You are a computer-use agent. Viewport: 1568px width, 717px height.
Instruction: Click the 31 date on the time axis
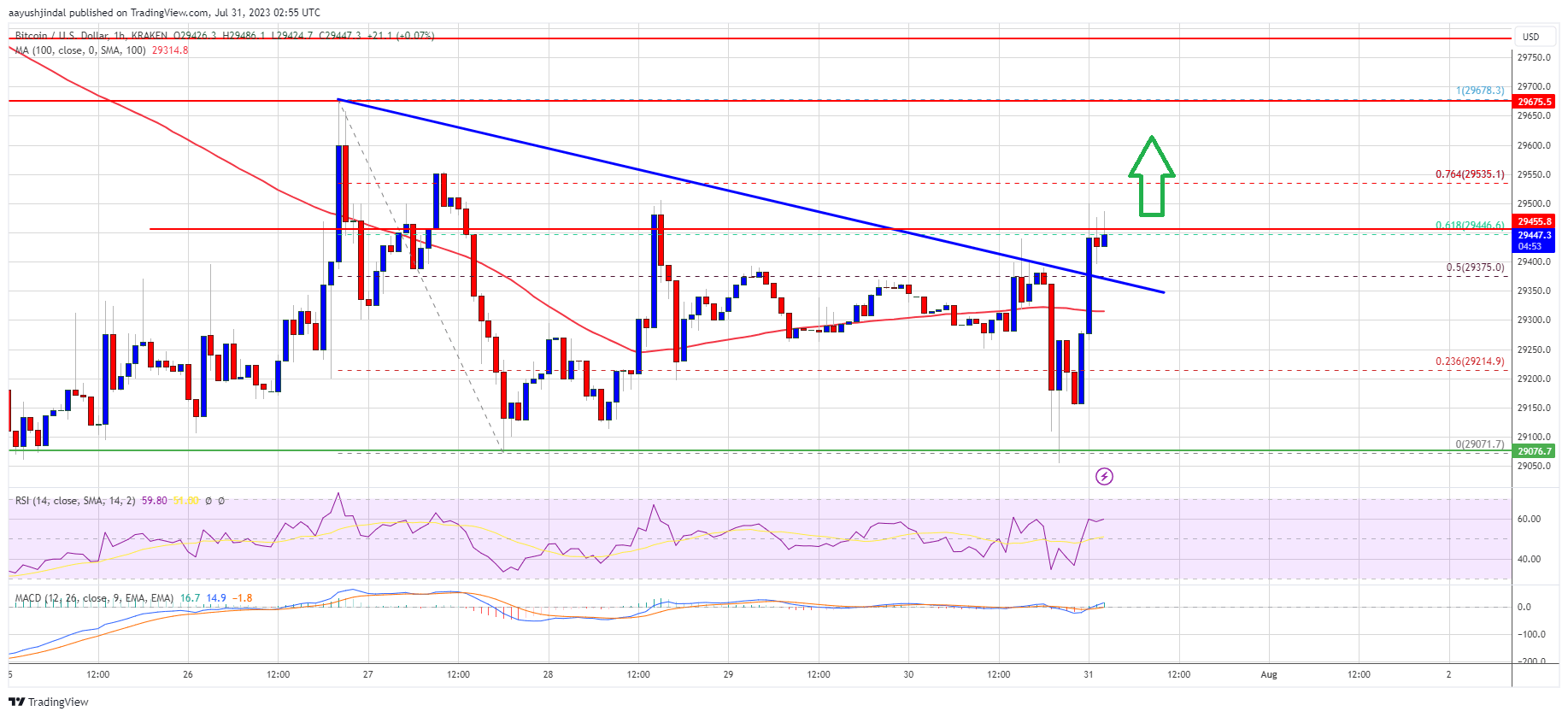pyautogui.click(x=1089, y=674)
